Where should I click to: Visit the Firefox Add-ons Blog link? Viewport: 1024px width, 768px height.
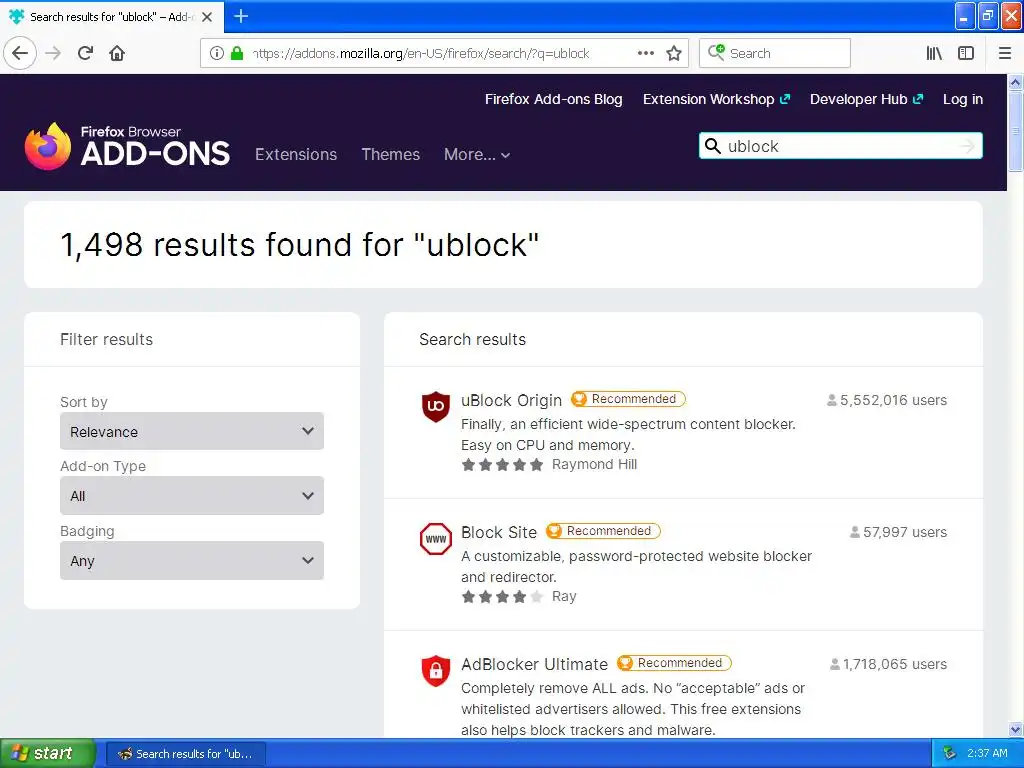click(x=553, y=99)
